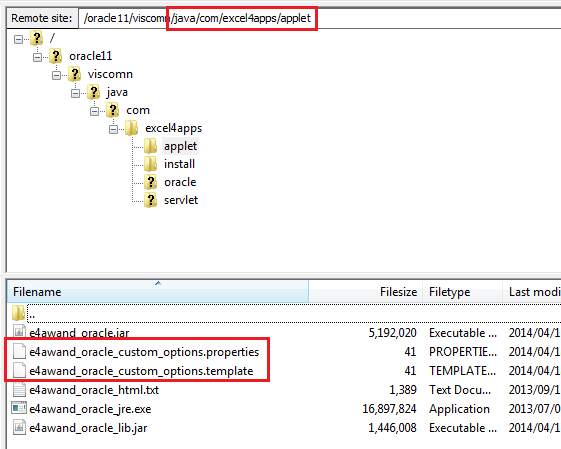Click the Remote site path input field
The height and width of the screenshot is (449, 561).
320,18
